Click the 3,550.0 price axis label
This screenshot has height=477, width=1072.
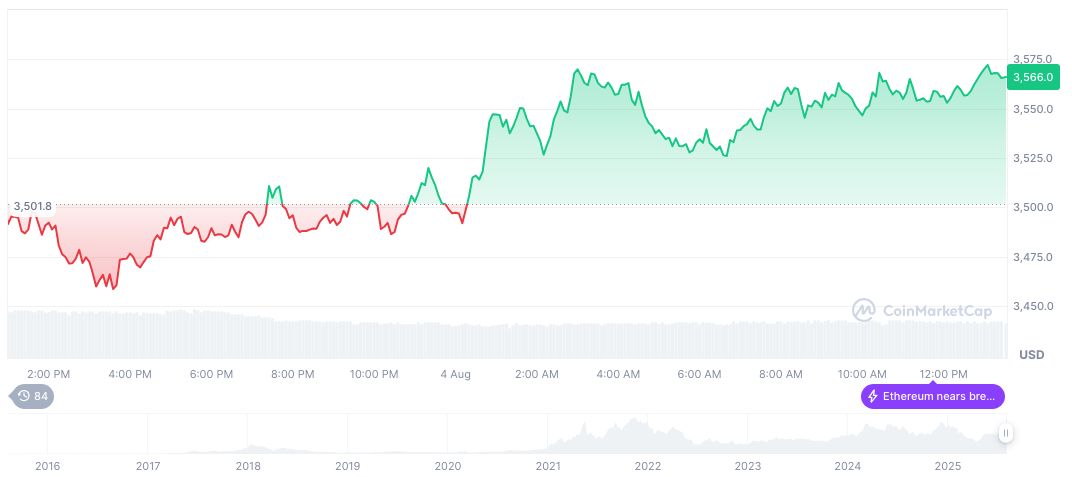pyautogui.click(x=1032, y=108)
